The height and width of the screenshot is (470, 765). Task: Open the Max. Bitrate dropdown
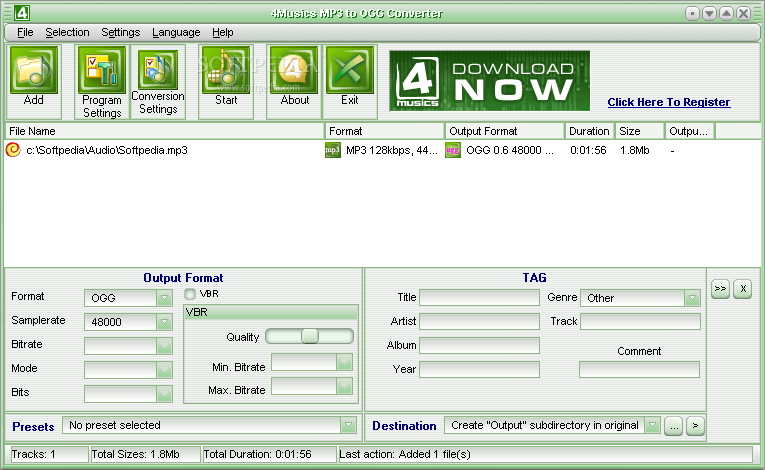(x=344, y=386)
